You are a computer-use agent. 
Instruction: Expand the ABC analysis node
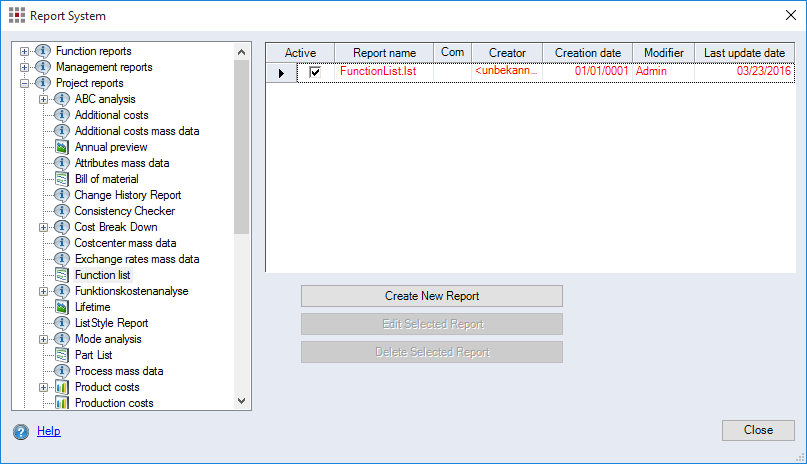point(43,99)
